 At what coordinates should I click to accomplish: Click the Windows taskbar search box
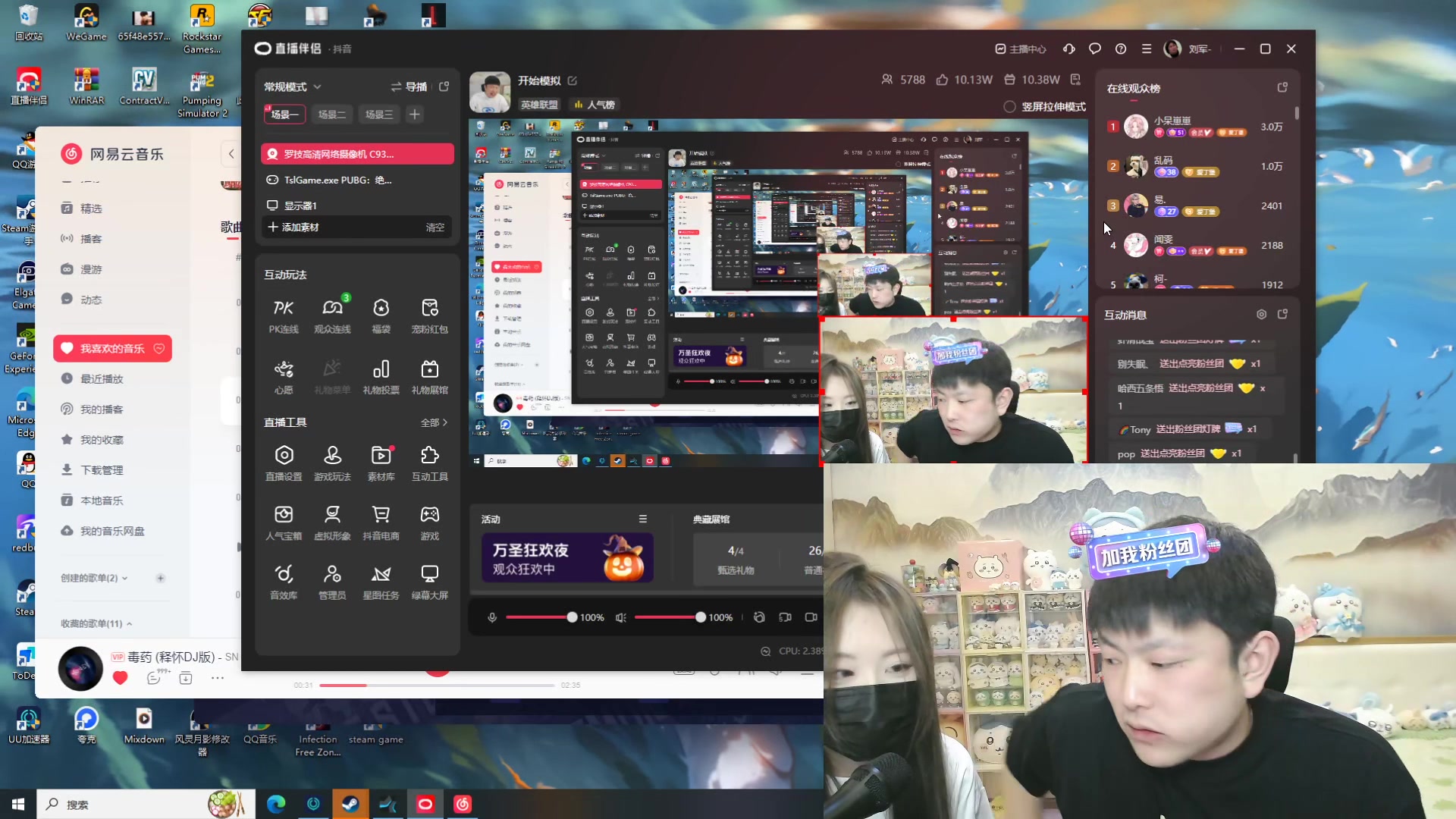point(146,804)
